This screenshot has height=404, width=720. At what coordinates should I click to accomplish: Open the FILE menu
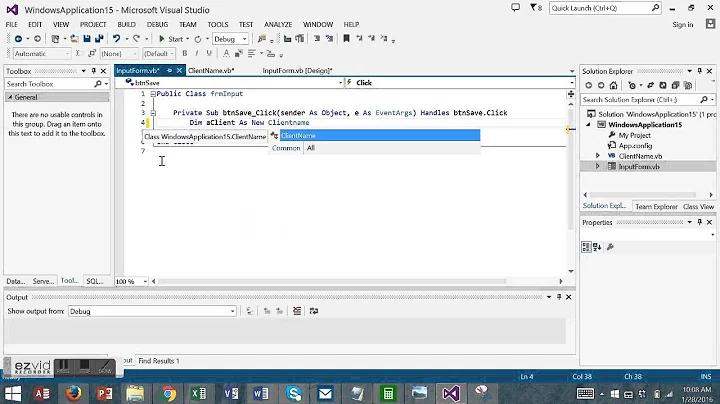[11, 24]
